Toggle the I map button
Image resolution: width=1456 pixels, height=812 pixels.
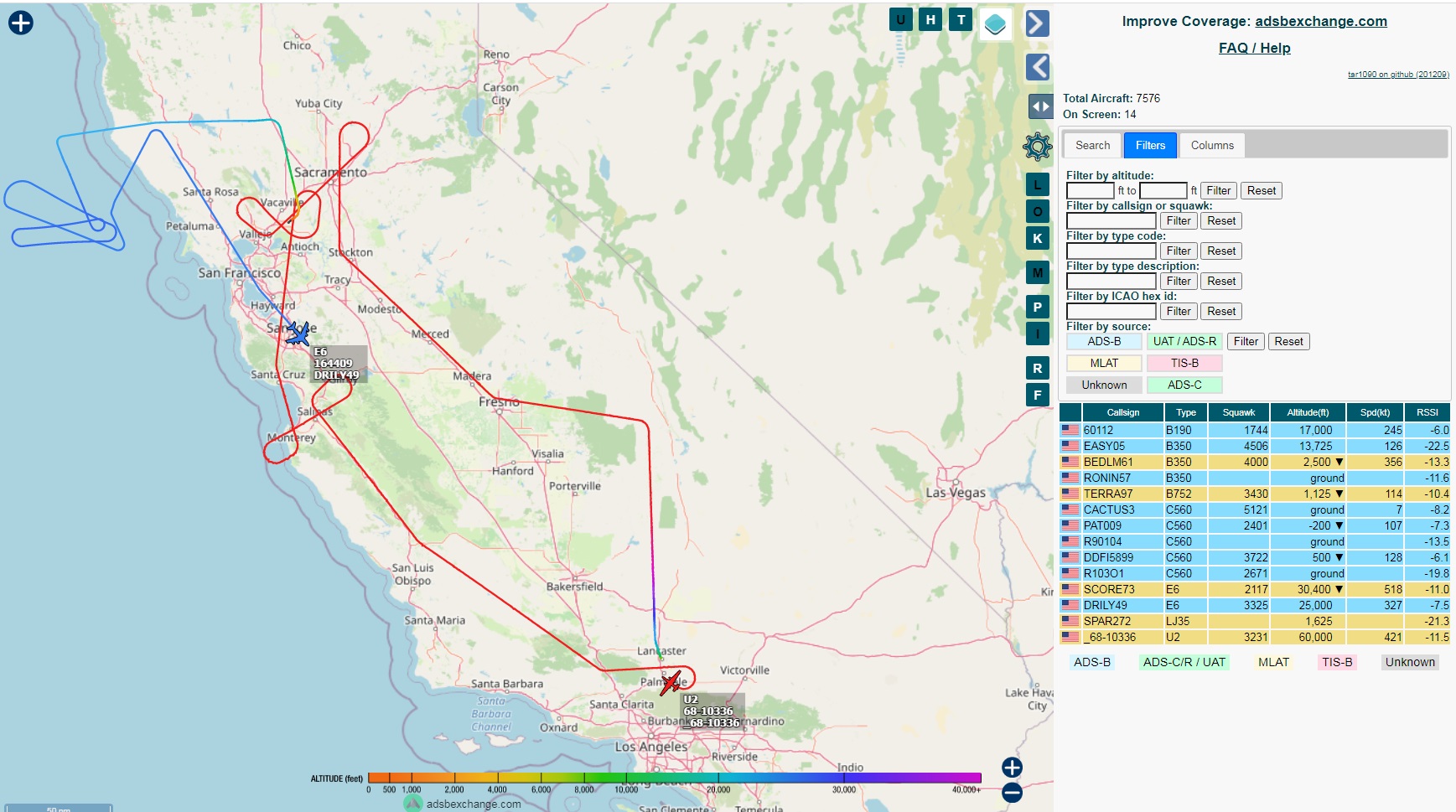click(1038, 334)
